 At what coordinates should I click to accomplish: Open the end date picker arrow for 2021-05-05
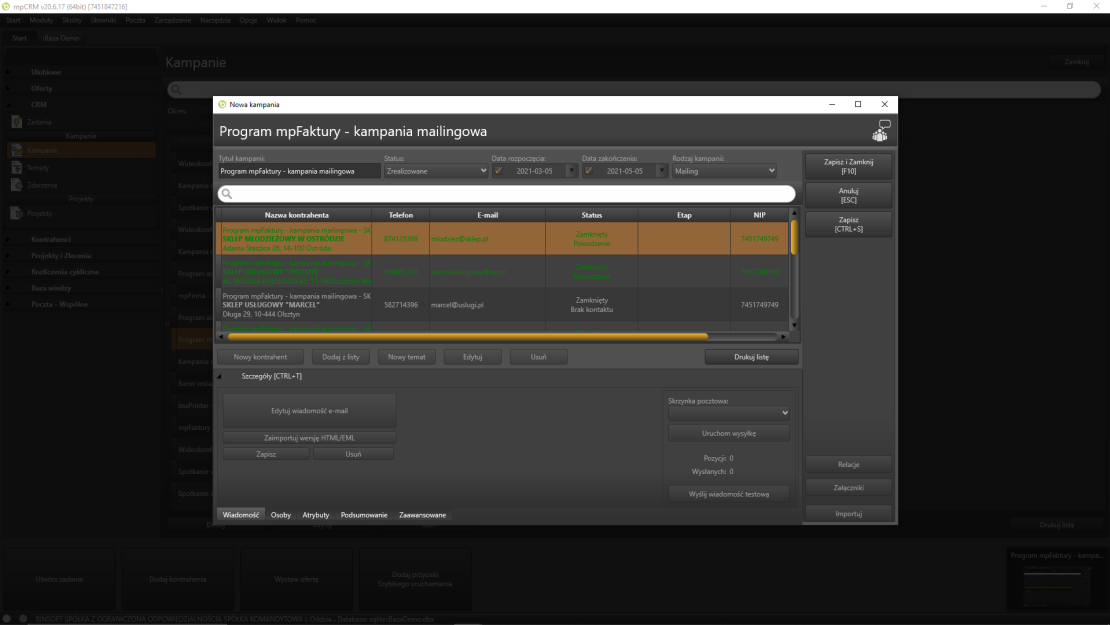point(661,171)
